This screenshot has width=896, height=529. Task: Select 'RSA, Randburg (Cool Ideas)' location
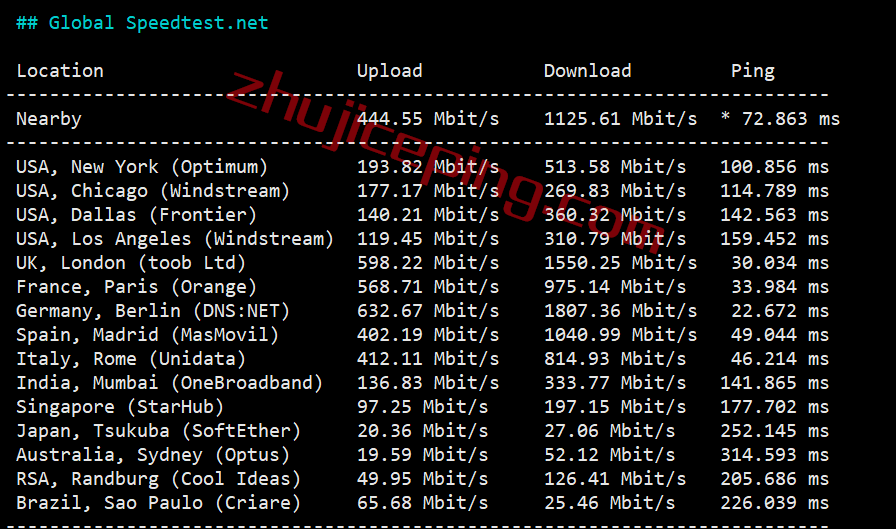(158, 479)
